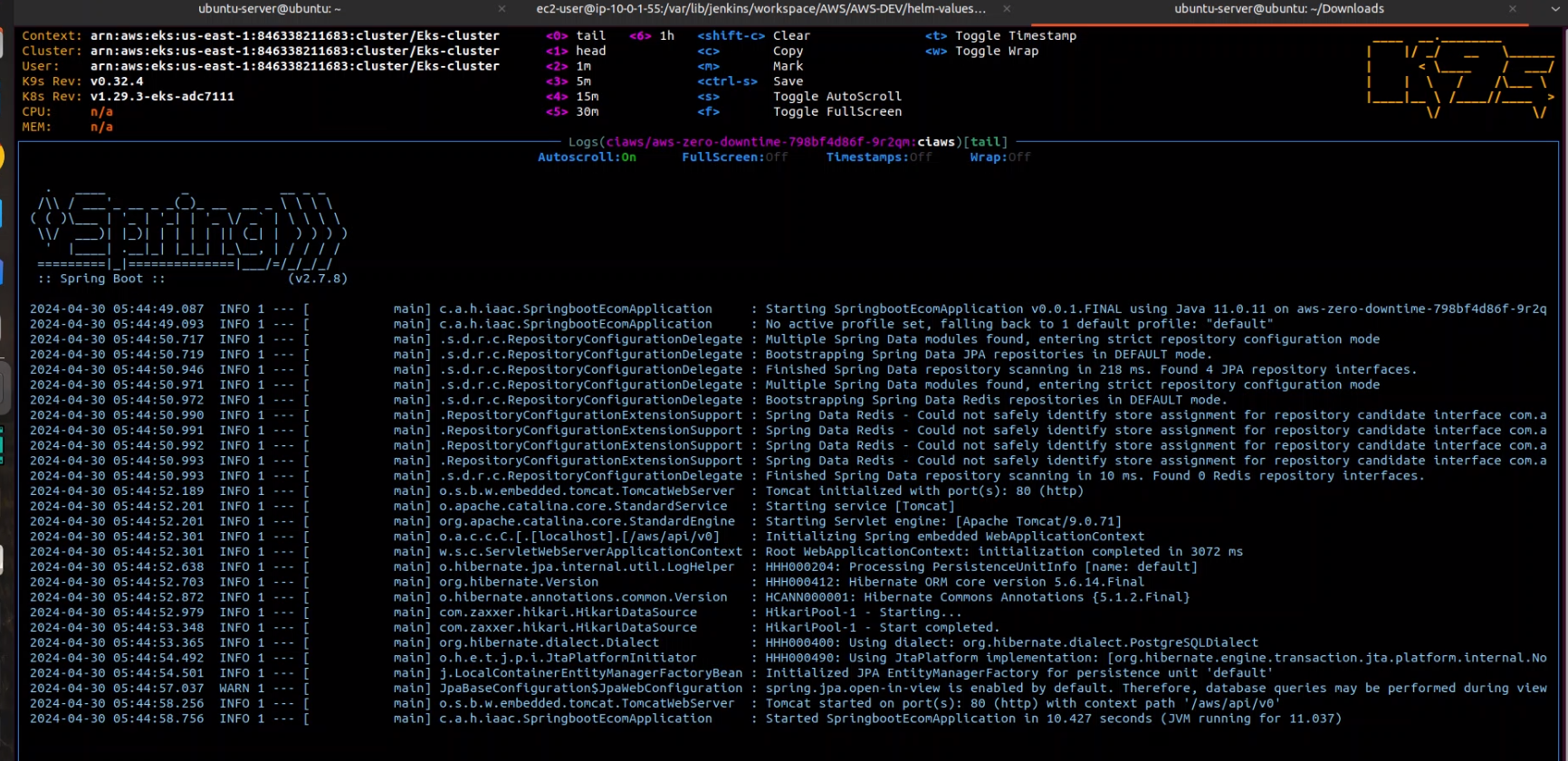Click the <m> Mark shortcut hint

coord(750,67)
